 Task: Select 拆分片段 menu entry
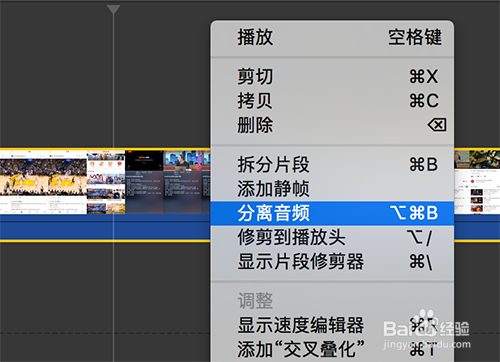(x=332, y=164)
